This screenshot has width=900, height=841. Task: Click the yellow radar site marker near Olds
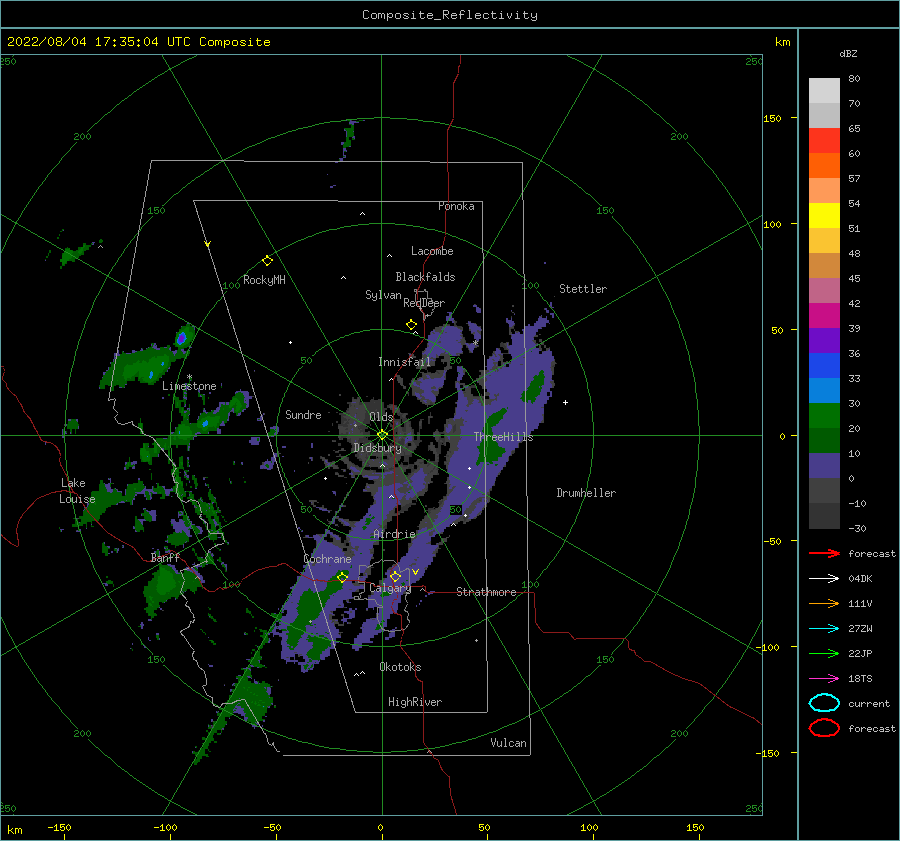pyautogui.click(x=382, y=435)
